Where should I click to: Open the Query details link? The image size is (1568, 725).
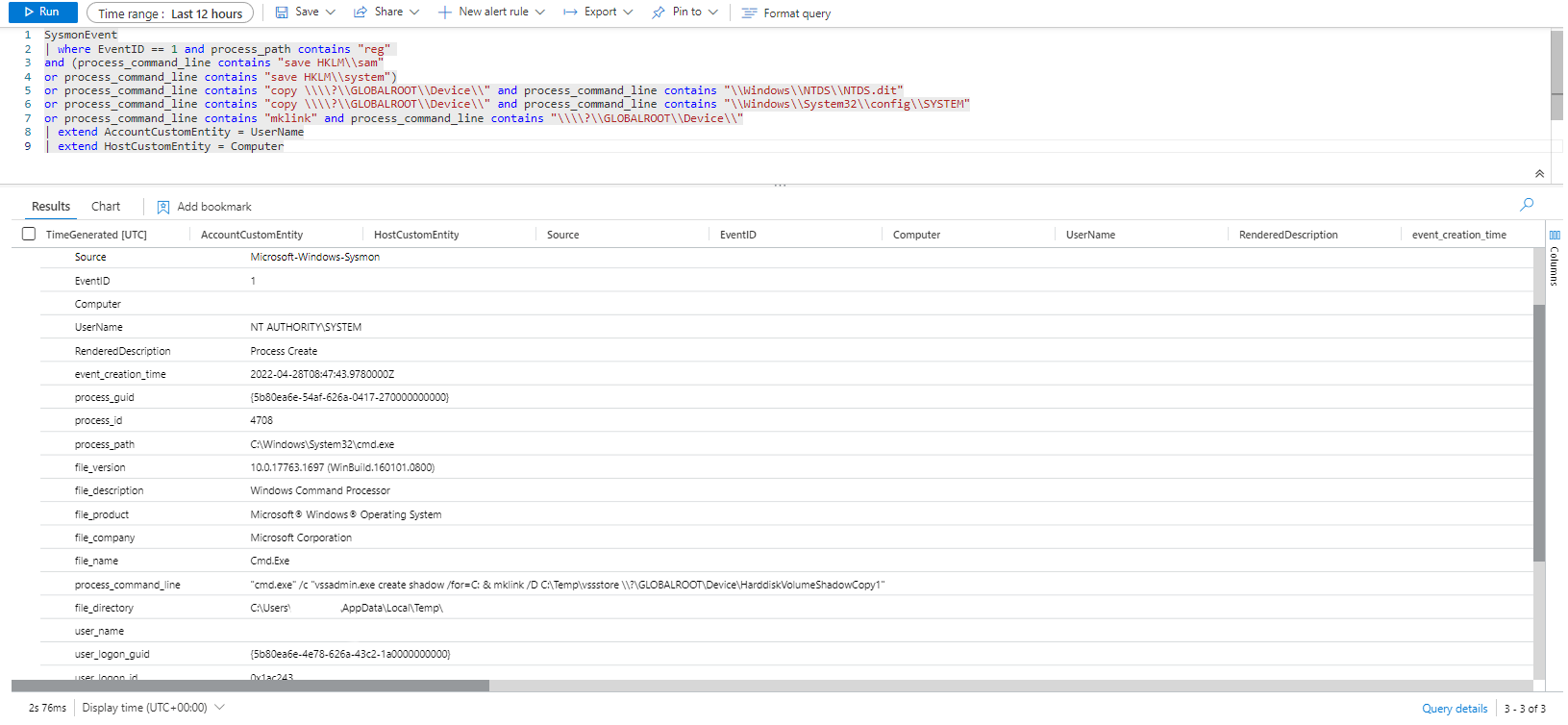[x=1455, y=709]
